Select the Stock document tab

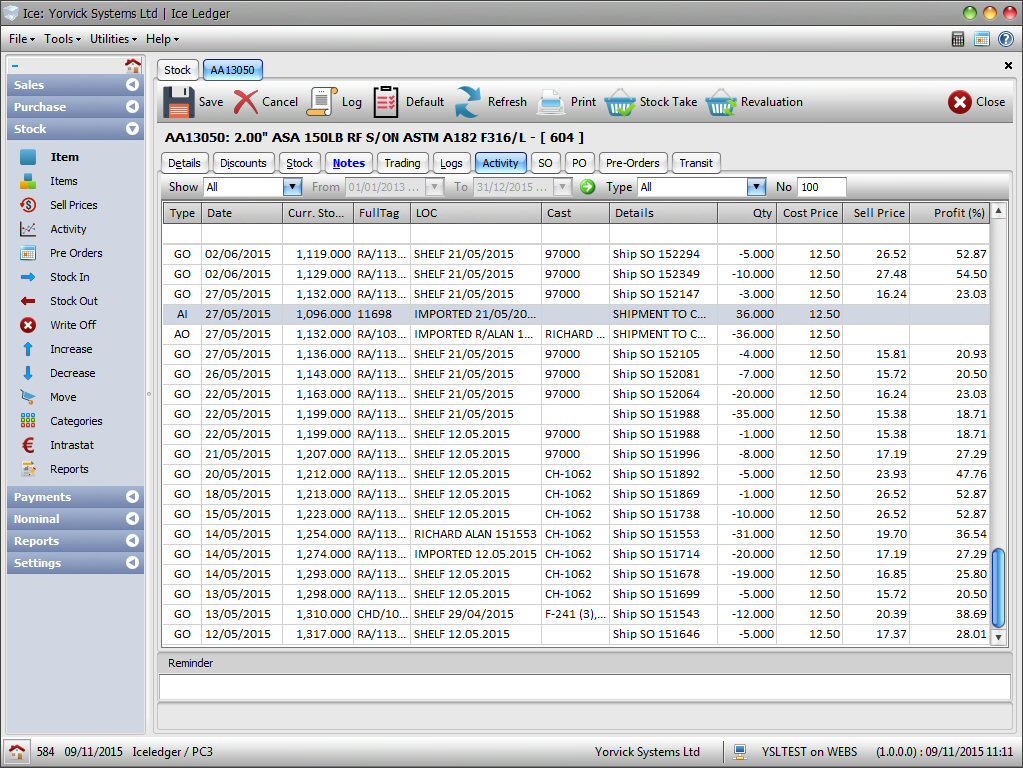tap(177, 70)
